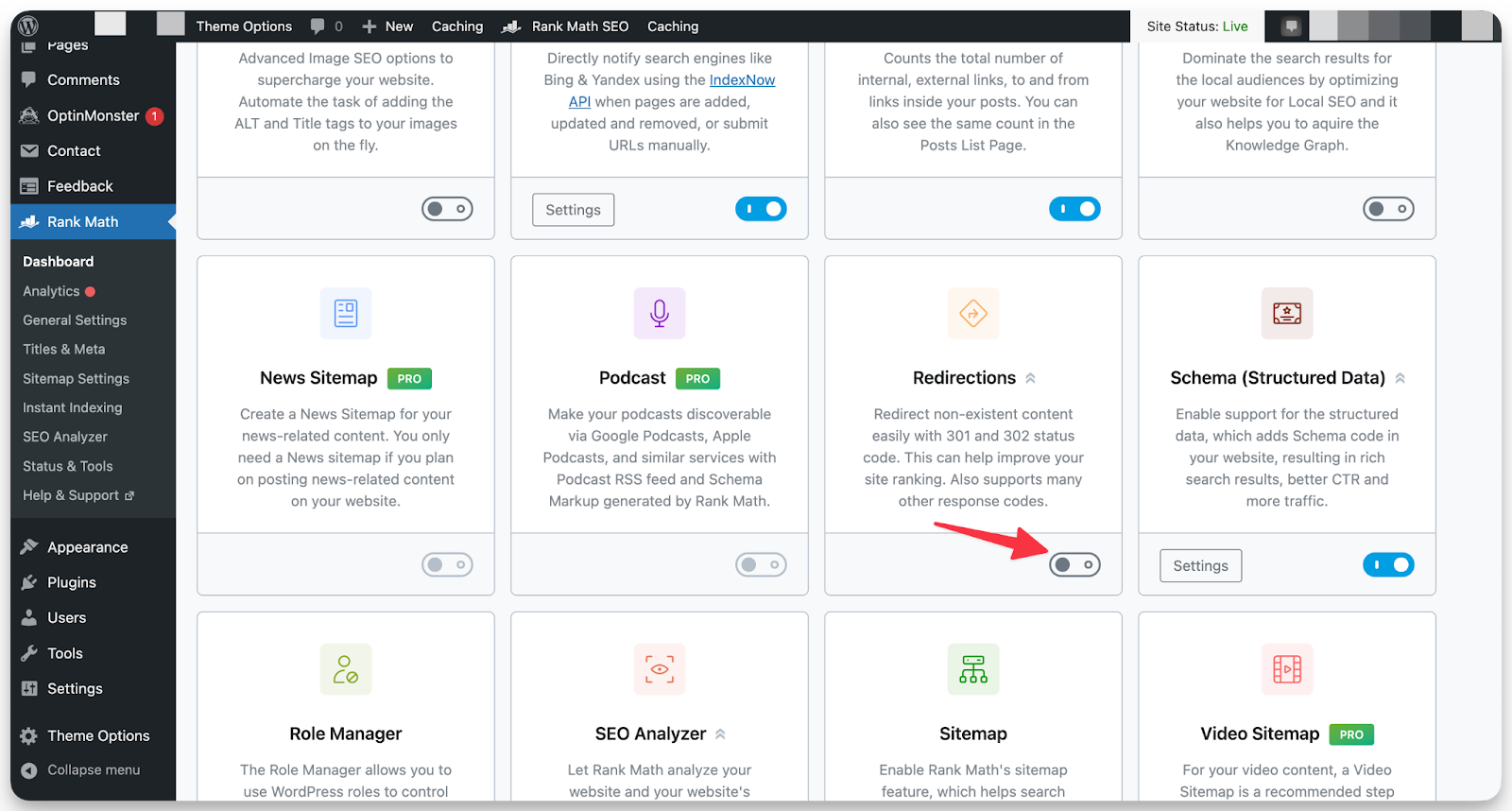Click the Role Manager module icon
1512x811 pixels.
[x=346, y=669]
